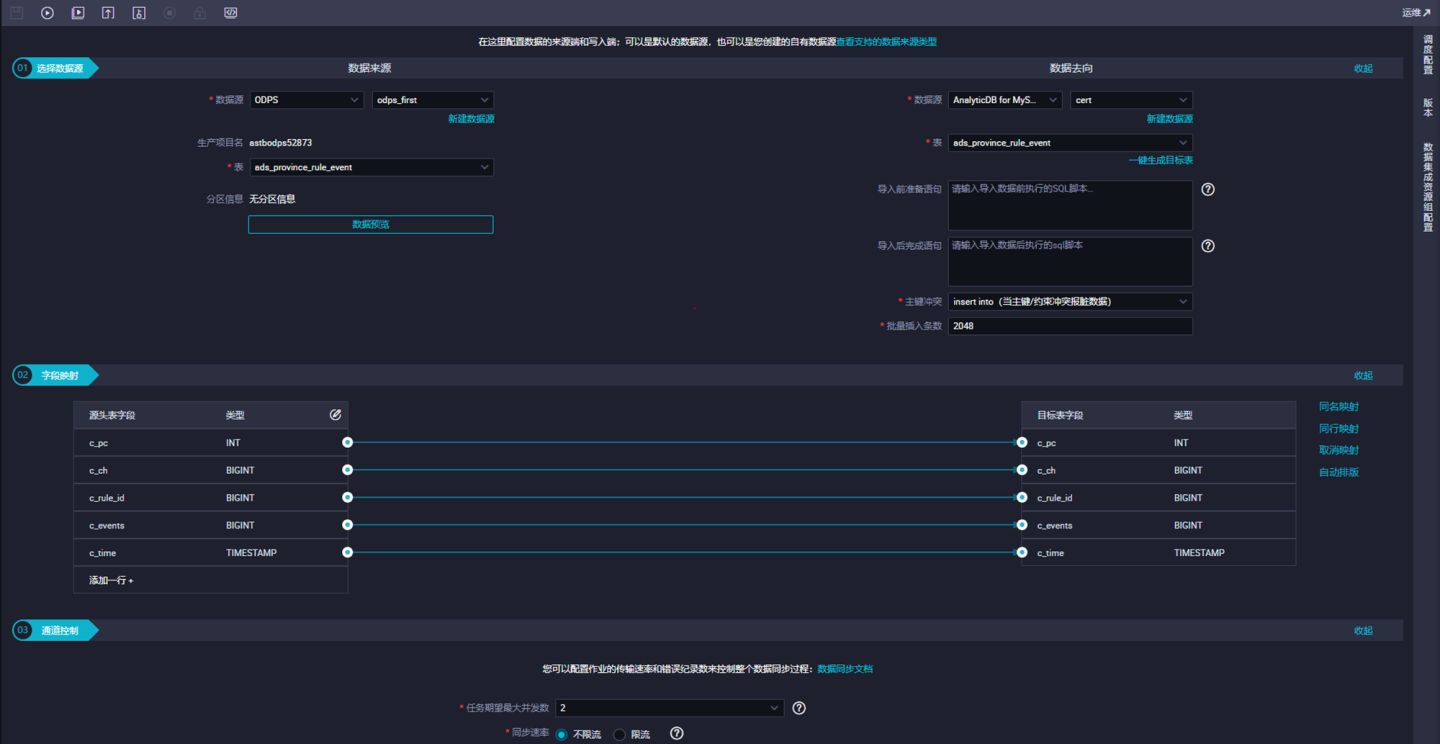Click help icon beside 导入后完成语句 textbox

pos(1207,246)
